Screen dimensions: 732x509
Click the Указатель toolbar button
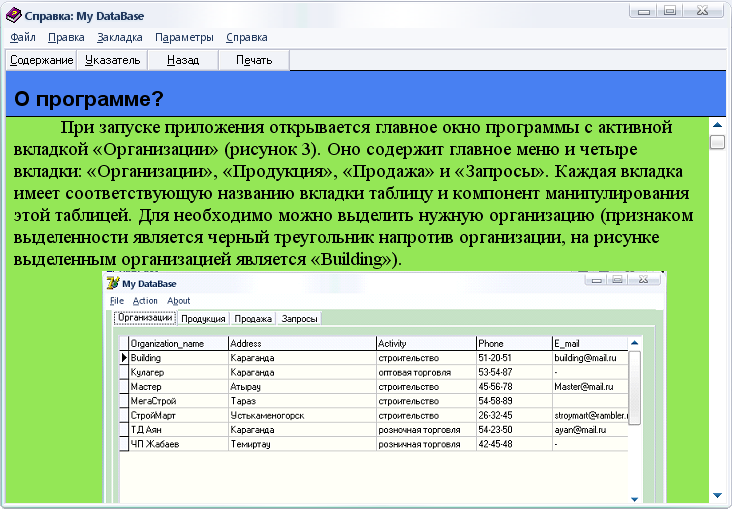111,60
